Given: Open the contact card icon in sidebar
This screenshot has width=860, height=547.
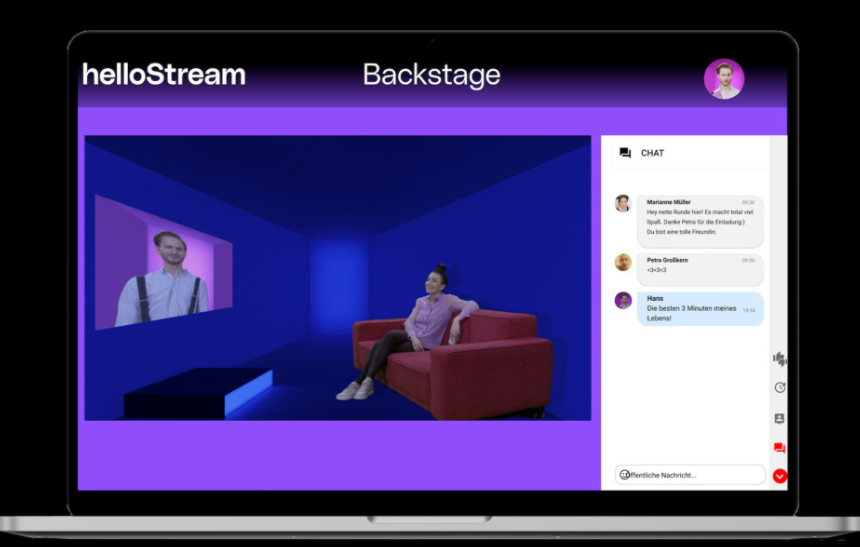Looking at the screenshot, I should click(x=779, y=419).
